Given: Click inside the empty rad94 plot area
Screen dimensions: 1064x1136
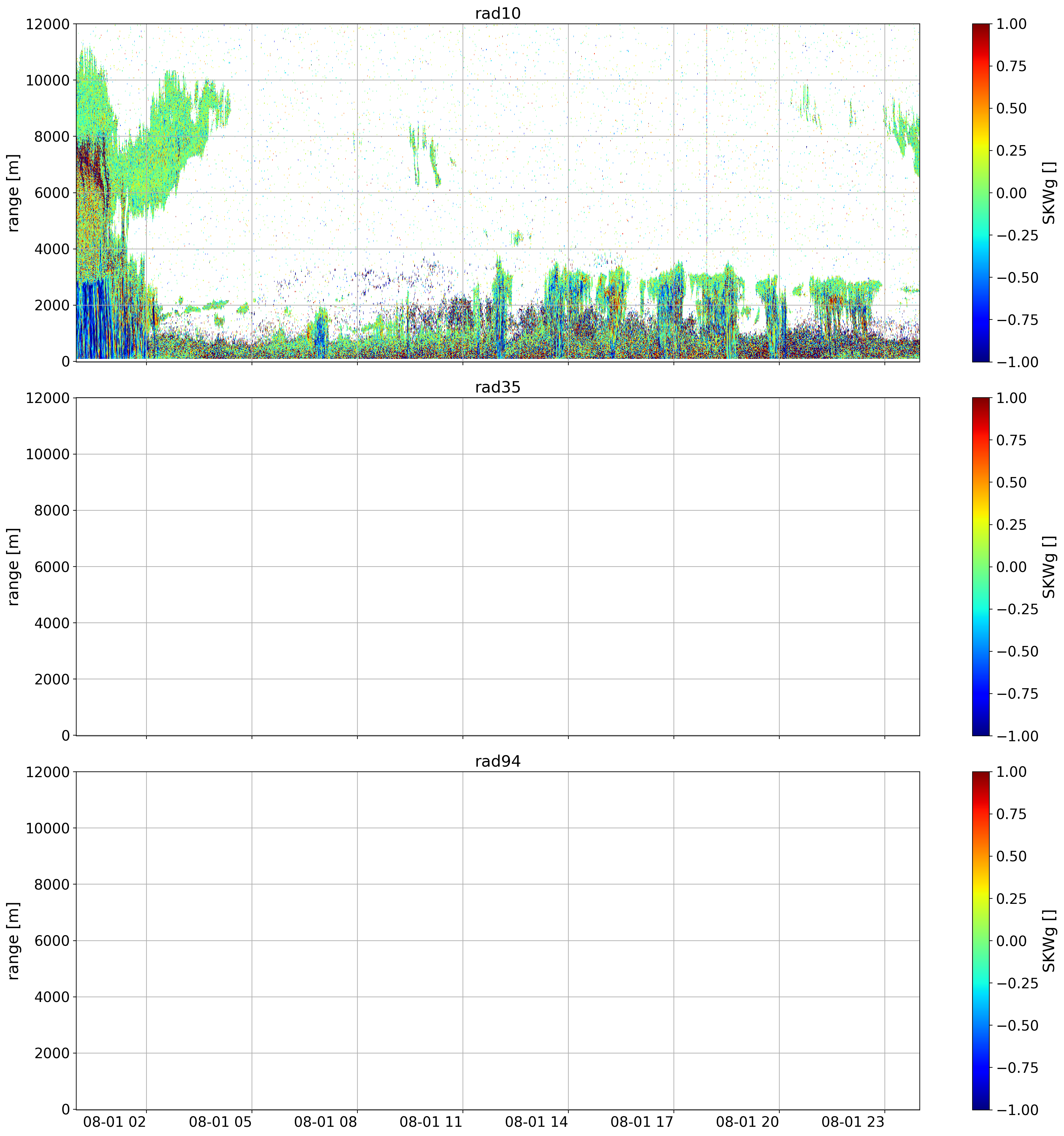Looking at the screenshot, I should point(498,941).
